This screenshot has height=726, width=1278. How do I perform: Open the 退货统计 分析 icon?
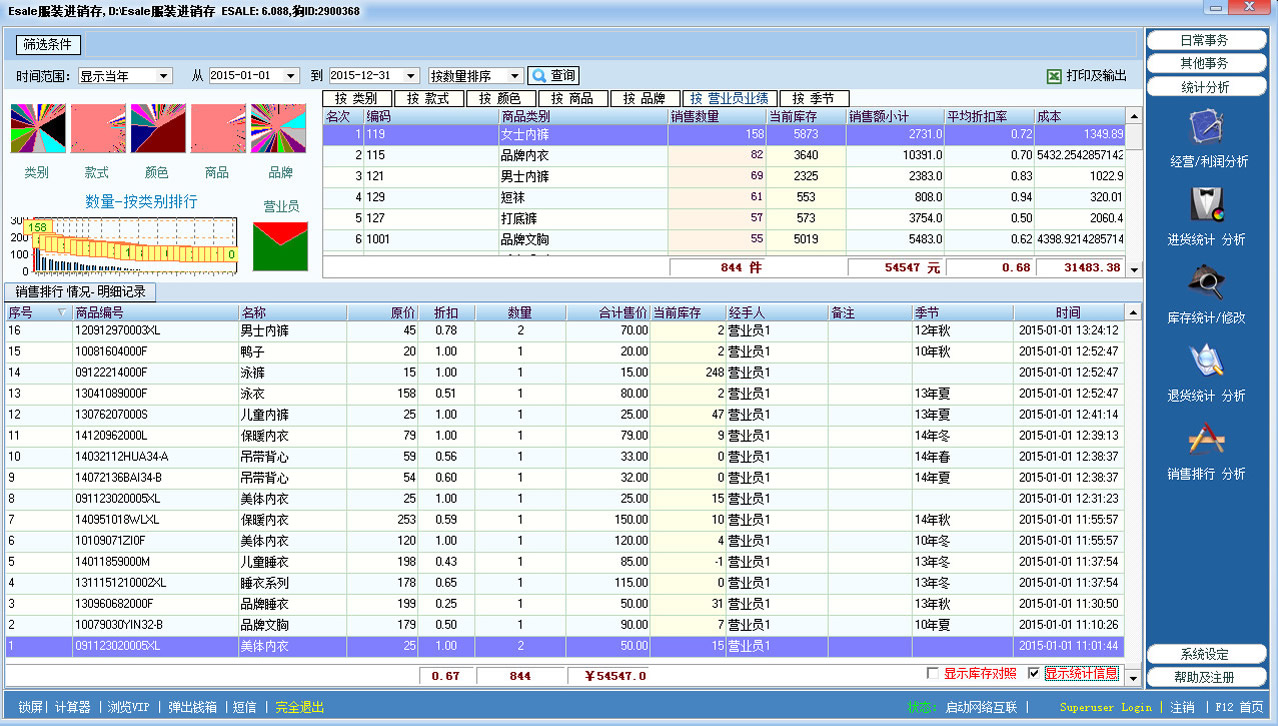click(x=1207, y=361)
